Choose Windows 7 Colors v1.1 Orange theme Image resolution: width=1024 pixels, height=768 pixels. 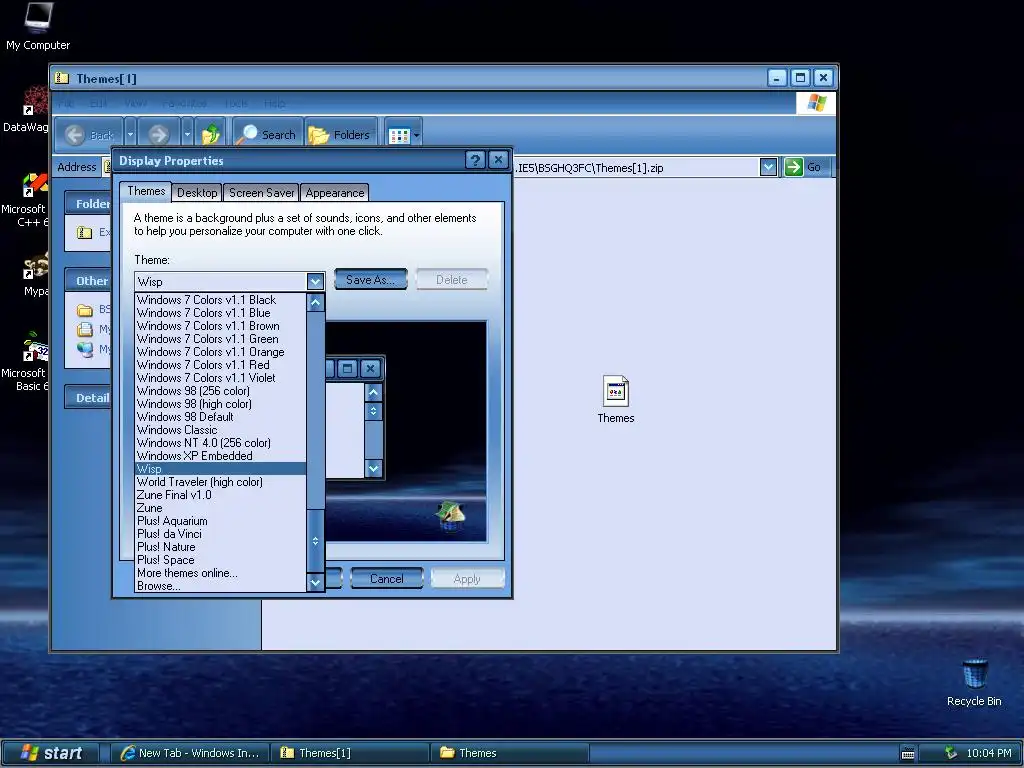pos(220,352)
